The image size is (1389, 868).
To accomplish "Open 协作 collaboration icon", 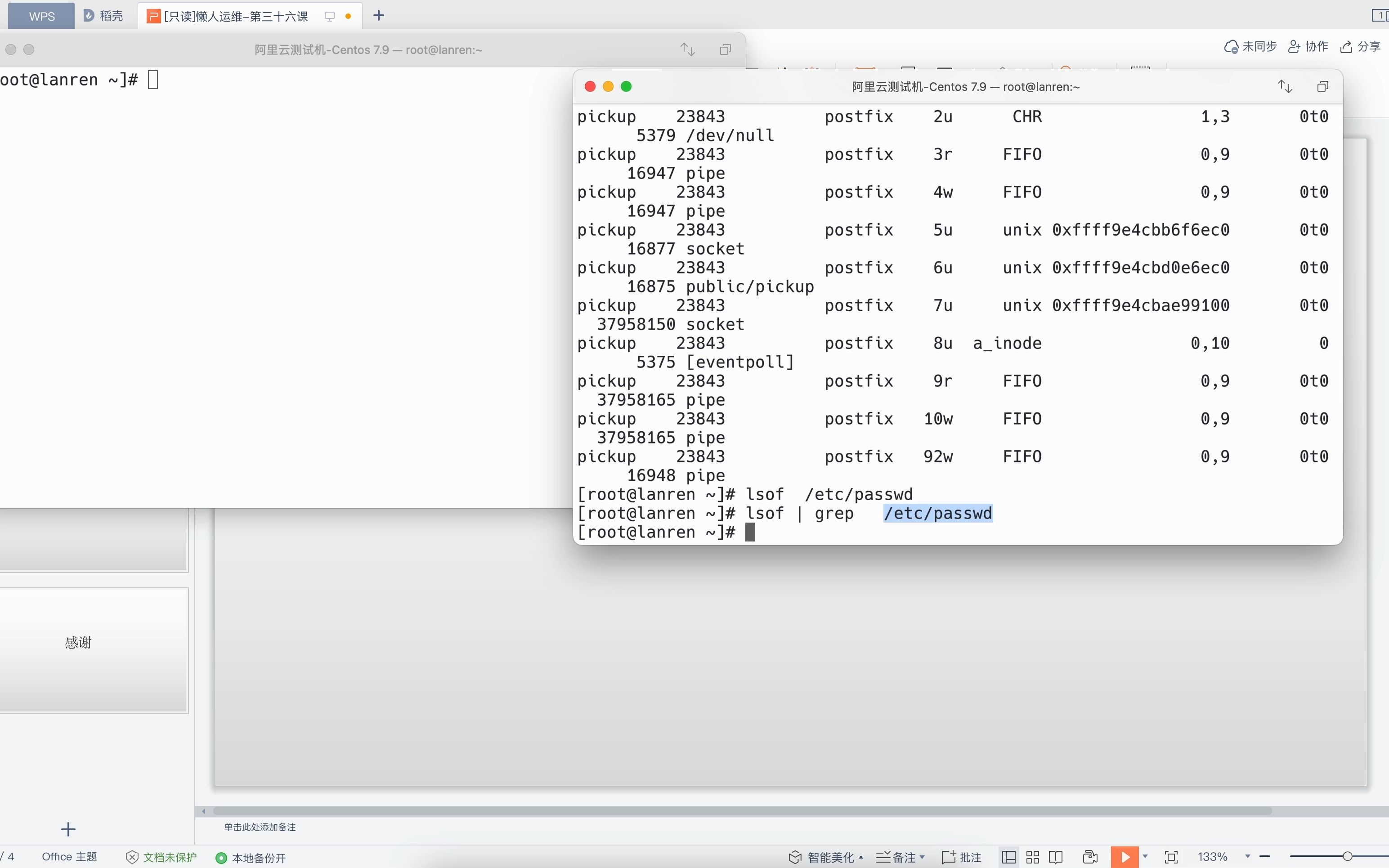I will [x=1308, y=46].
